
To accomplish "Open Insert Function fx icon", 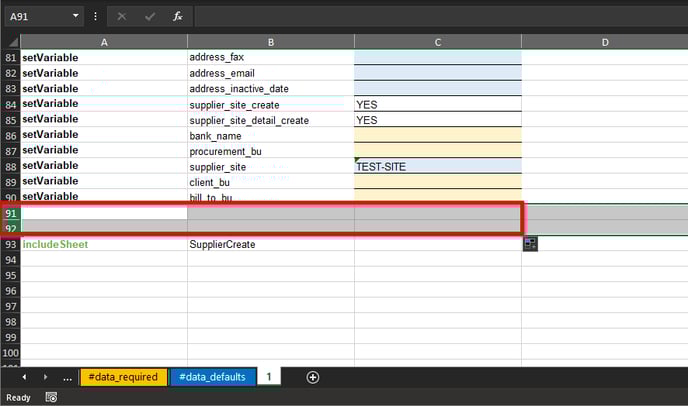I will (178, 17).
